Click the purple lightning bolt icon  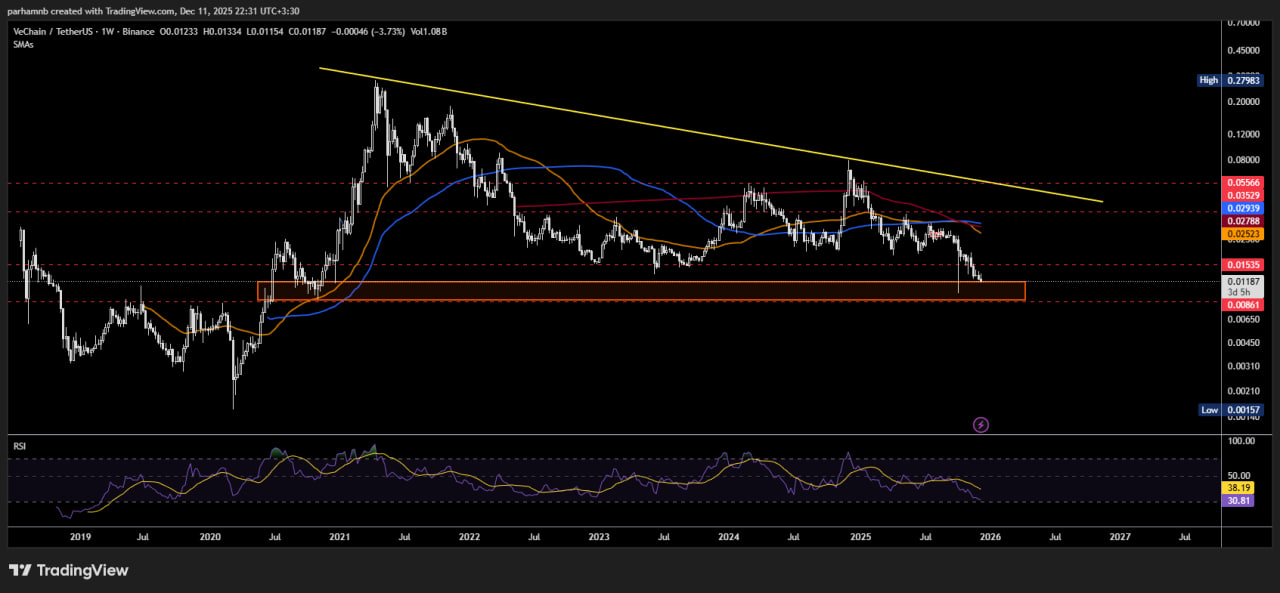(x=981, y=425)
